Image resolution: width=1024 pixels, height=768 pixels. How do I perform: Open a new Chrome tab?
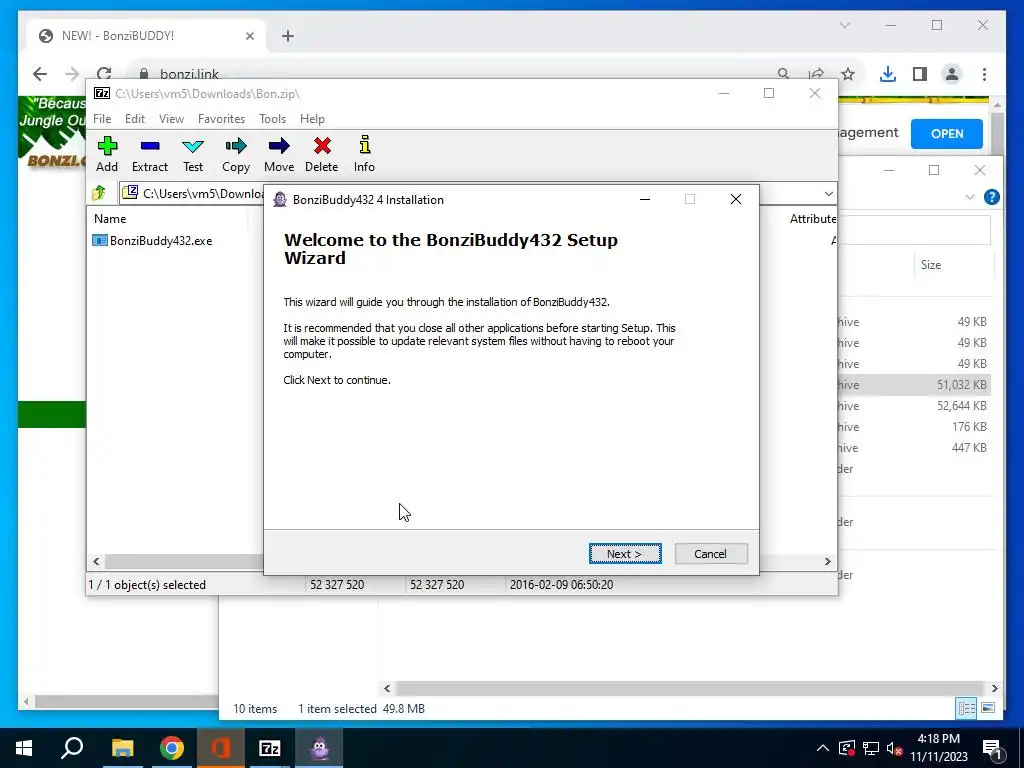[288, 36]
